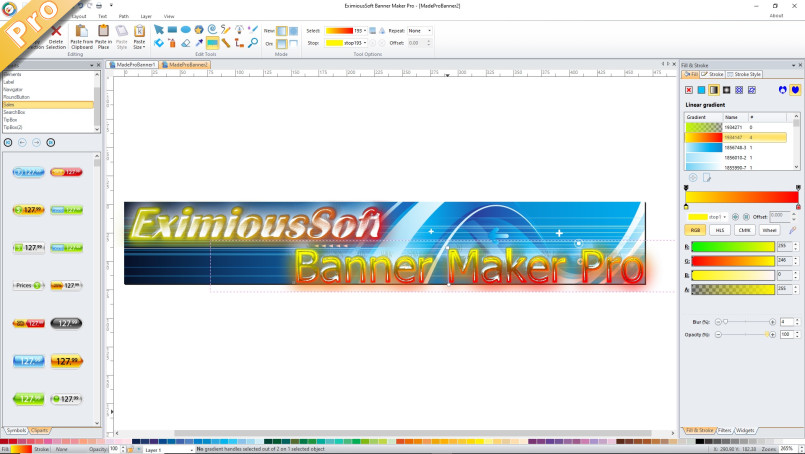Switch to CMYK color mode

tap(744, 230)
